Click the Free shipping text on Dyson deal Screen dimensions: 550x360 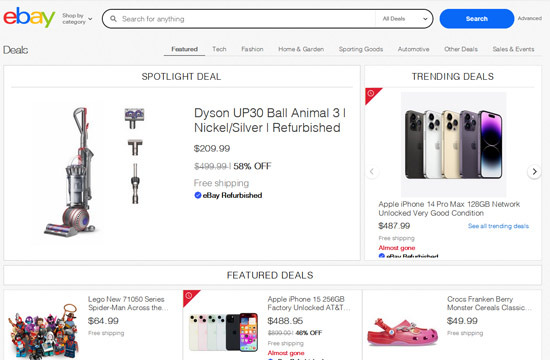click(x=221, y=183)
